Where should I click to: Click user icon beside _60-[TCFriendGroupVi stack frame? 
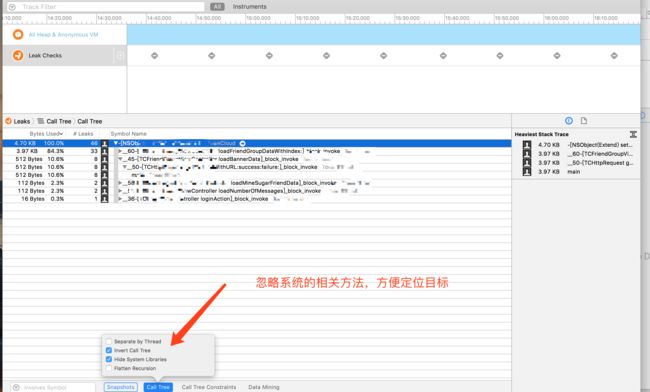527,154
